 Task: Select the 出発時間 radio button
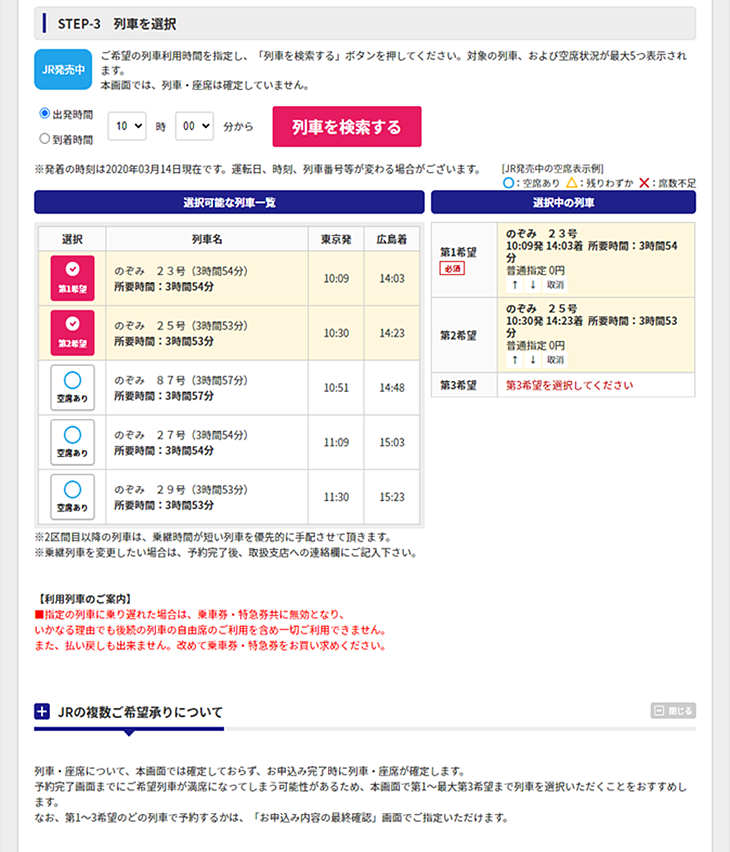pos(44,114)
